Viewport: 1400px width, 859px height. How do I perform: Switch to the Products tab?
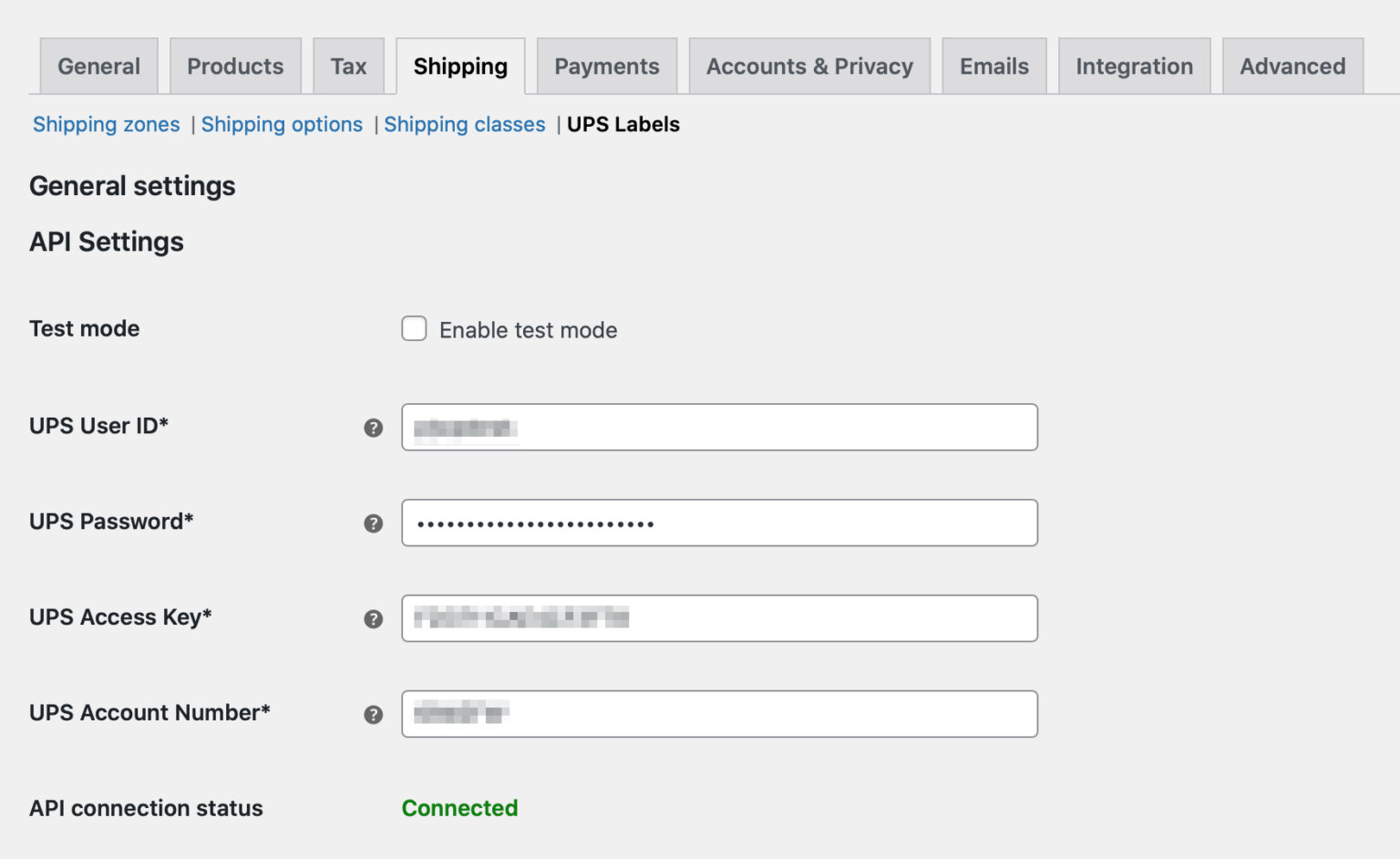[235, 65]
